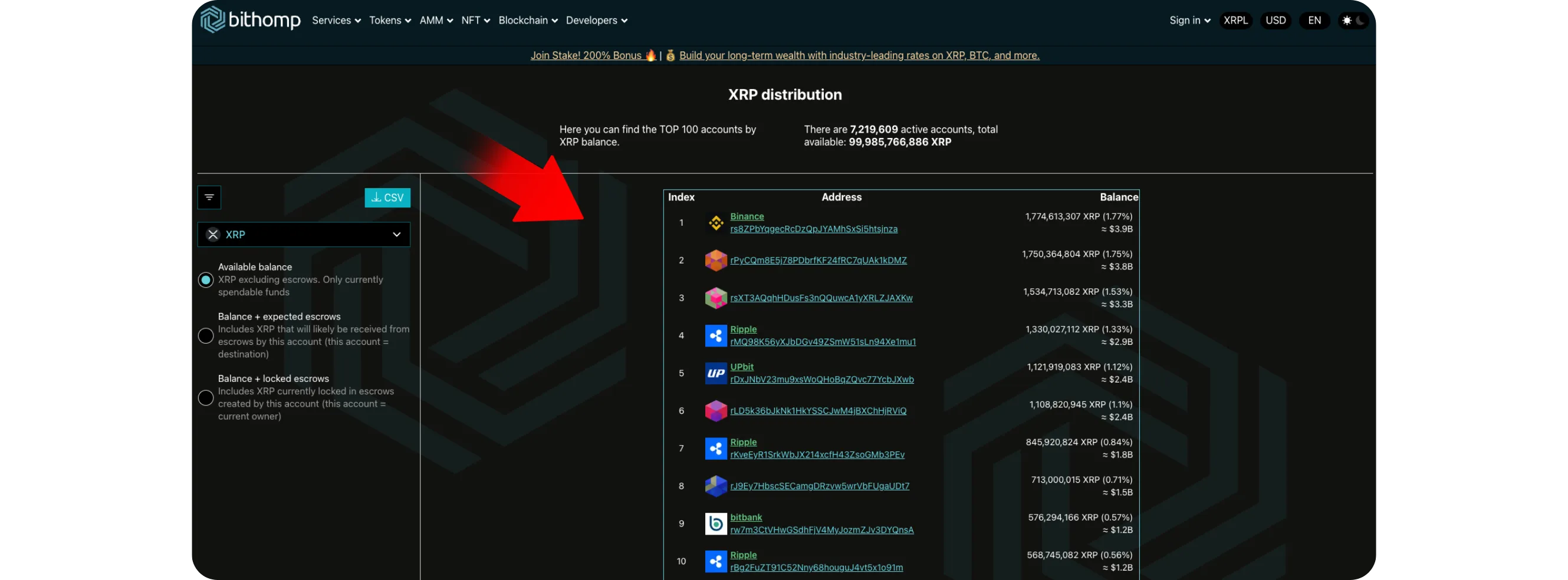
Task: Select Balance + locked escrows option
Action: pos(206,397)
